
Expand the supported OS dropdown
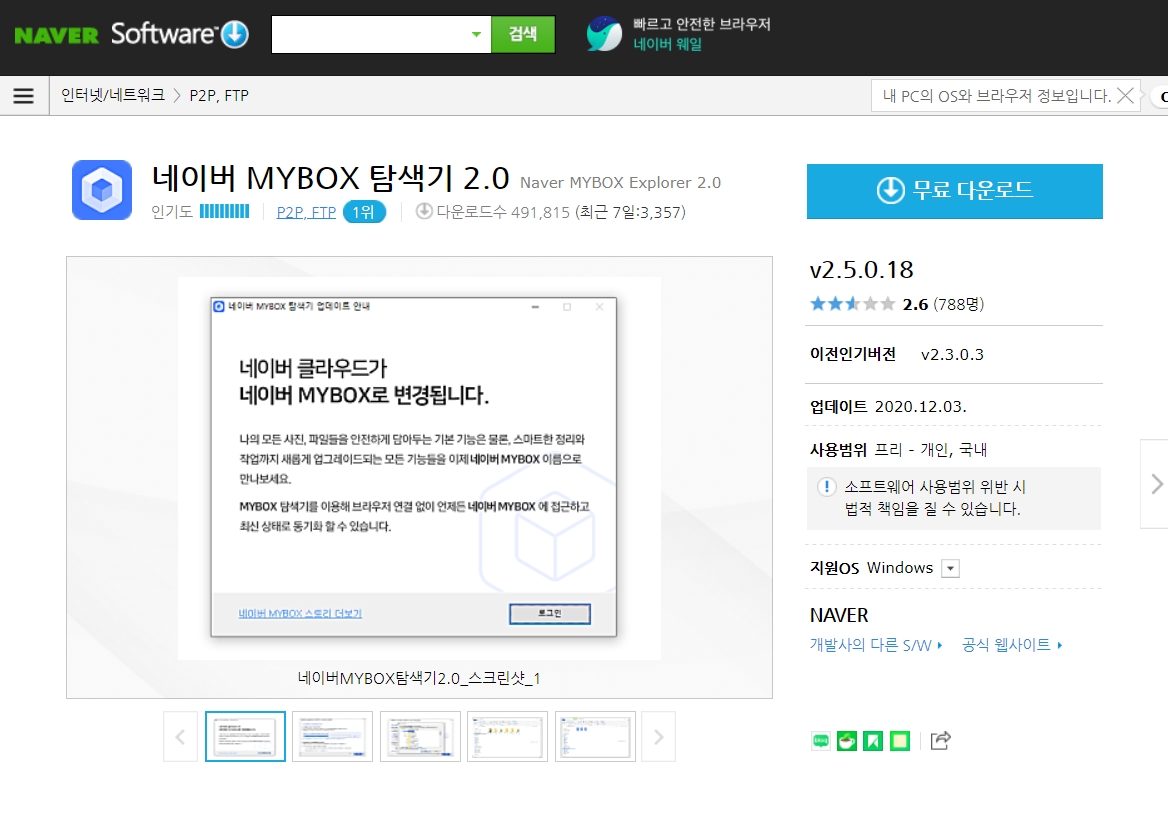(x=950, y=569)
